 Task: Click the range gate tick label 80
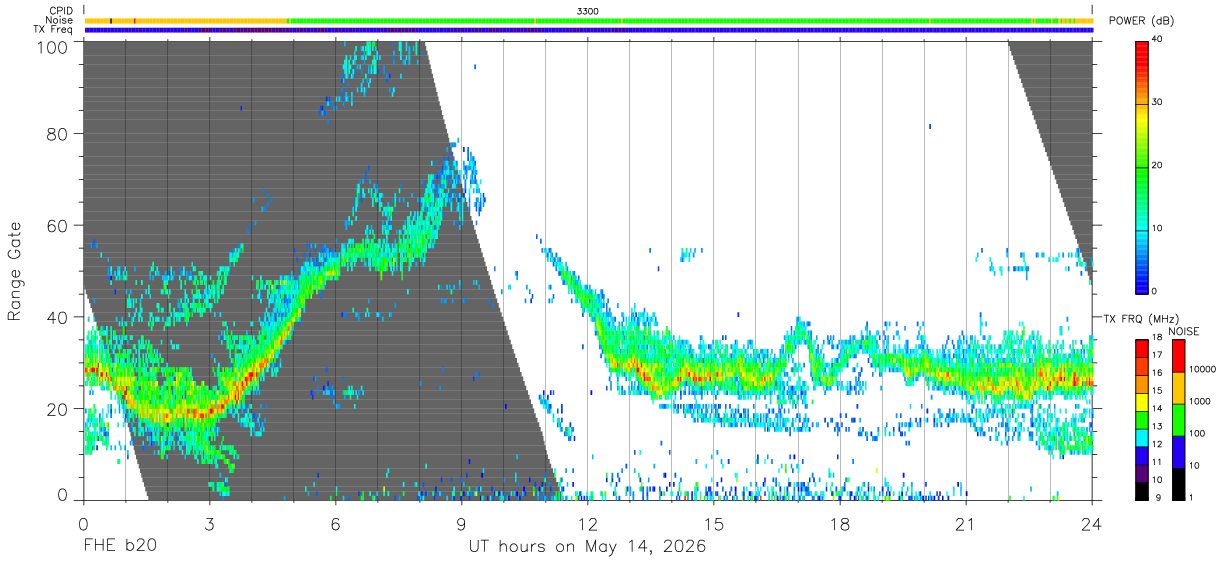point(58,134)
